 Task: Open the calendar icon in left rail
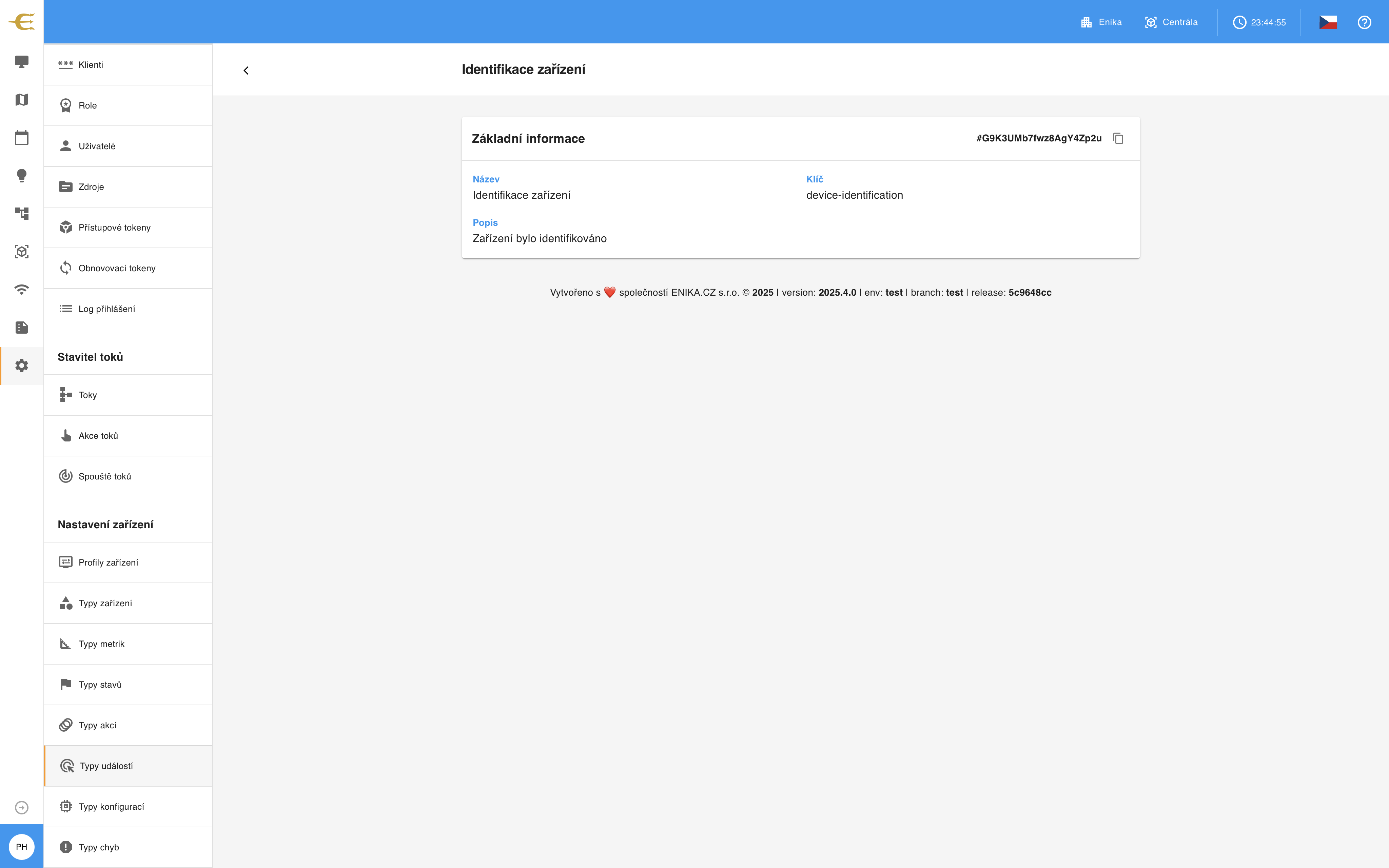22,137
